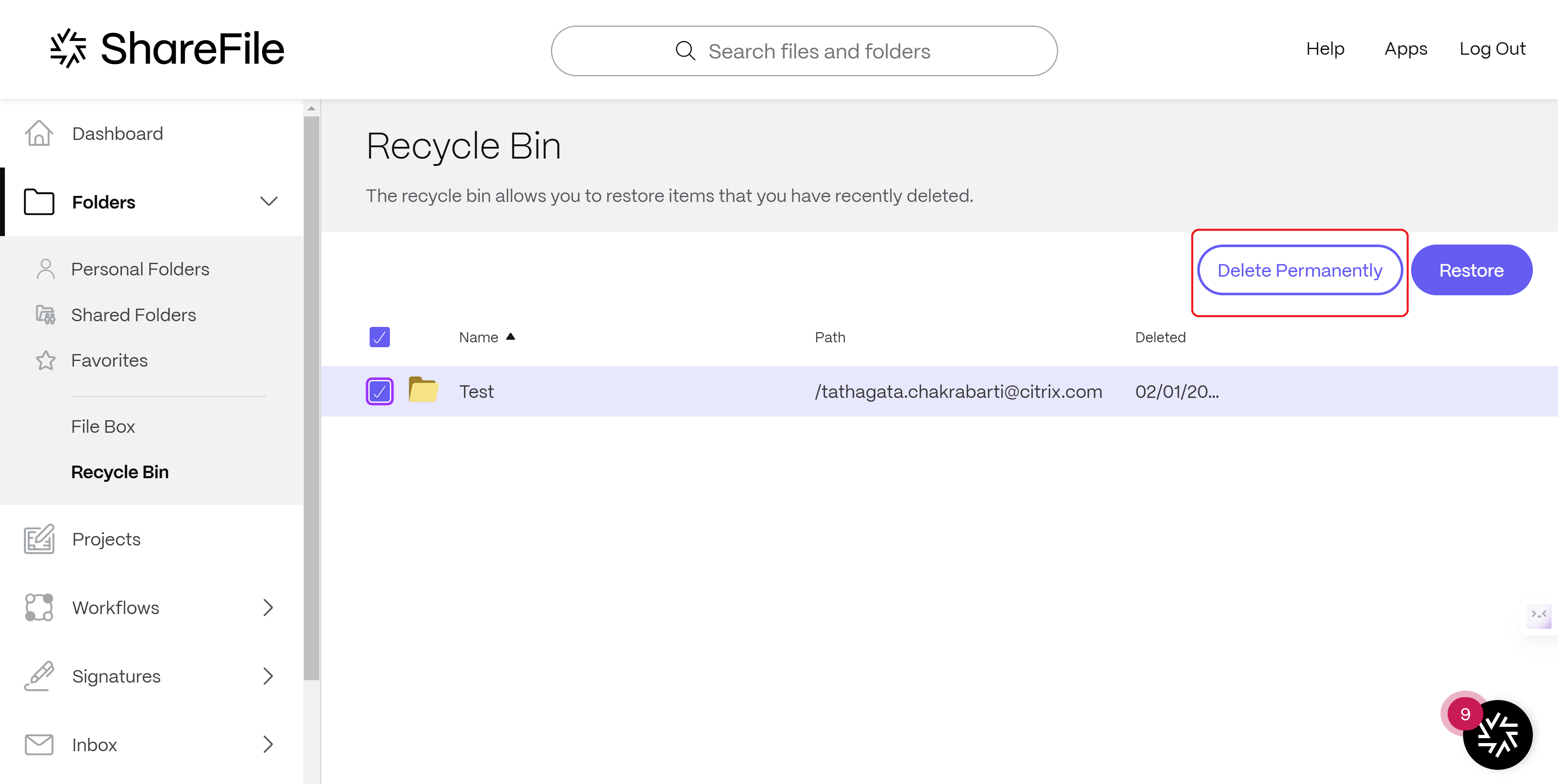Open Shared Folders
Screen dimensions: 1558x784
(133, 315)
